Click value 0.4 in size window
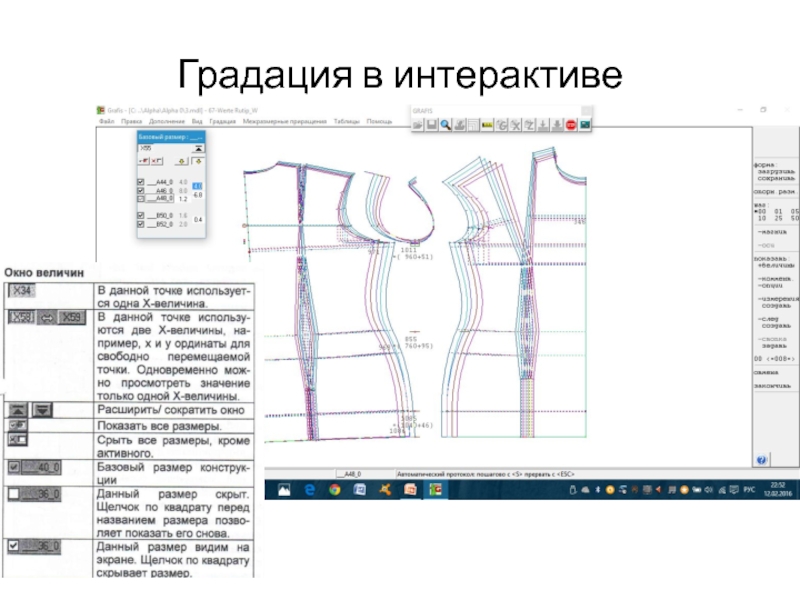Viewport: 800px width, 600px height. (197, 220)
